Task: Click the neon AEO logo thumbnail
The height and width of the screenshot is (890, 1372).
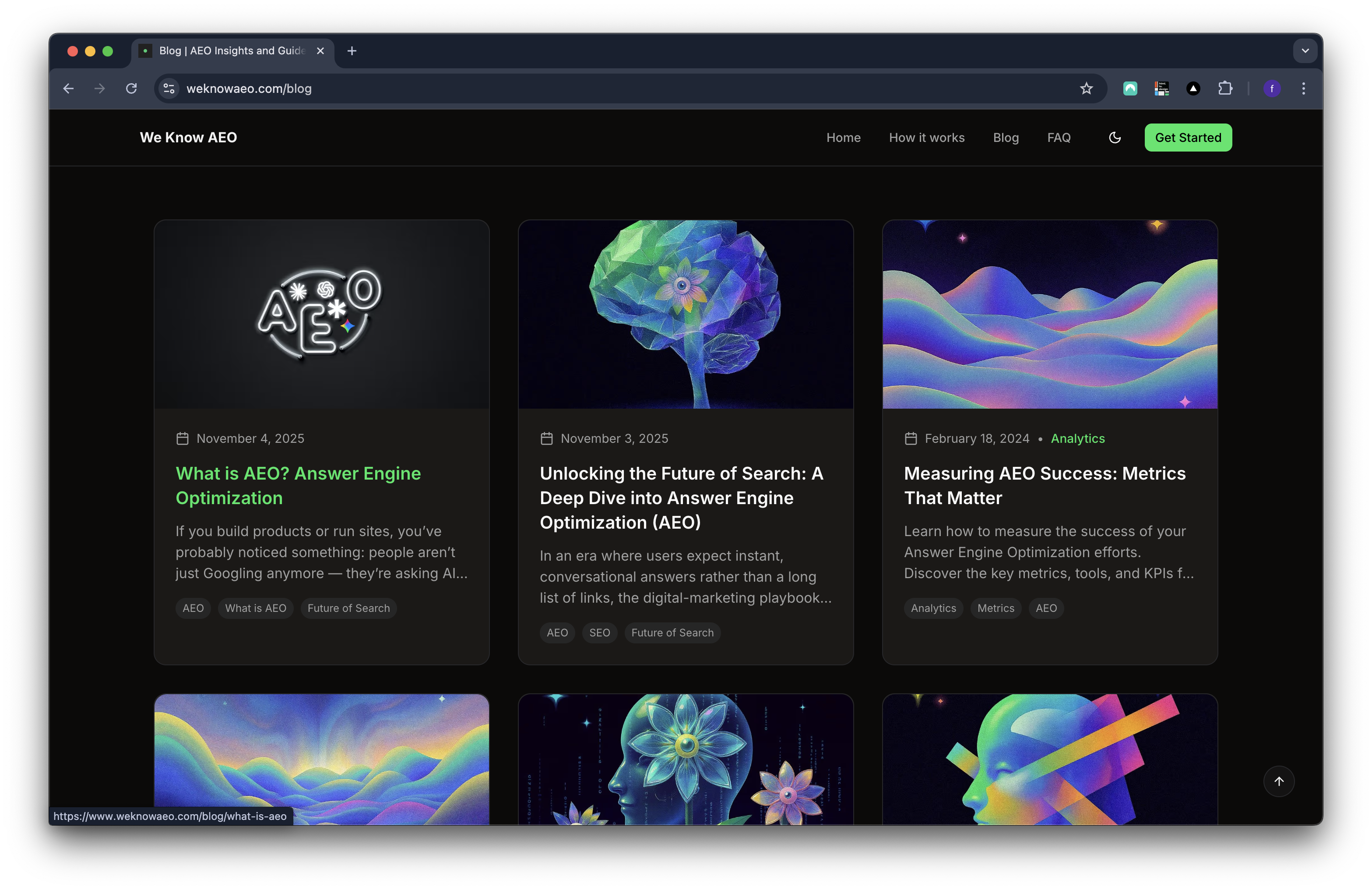Action: pos(321,314)
